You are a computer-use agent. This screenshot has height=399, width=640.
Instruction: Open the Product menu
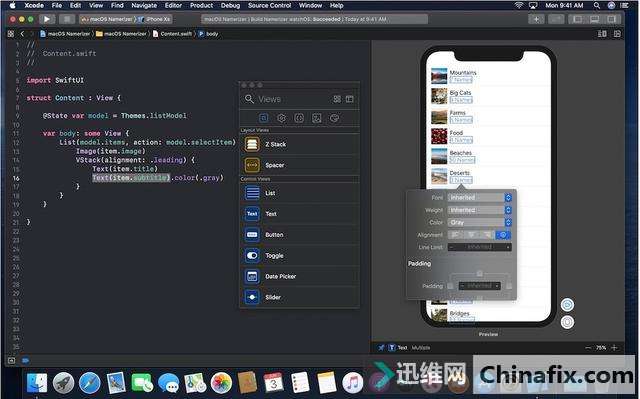coord(201,5)
